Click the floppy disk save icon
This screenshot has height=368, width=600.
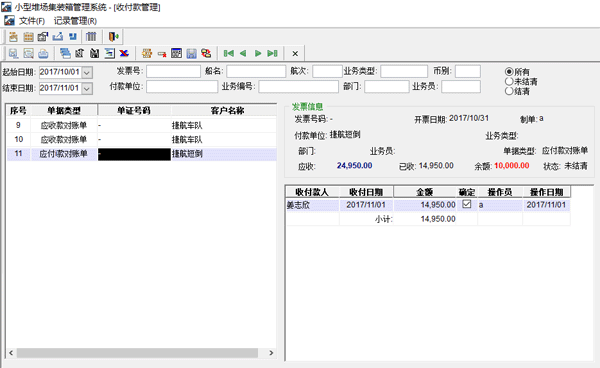click(191, 54)
